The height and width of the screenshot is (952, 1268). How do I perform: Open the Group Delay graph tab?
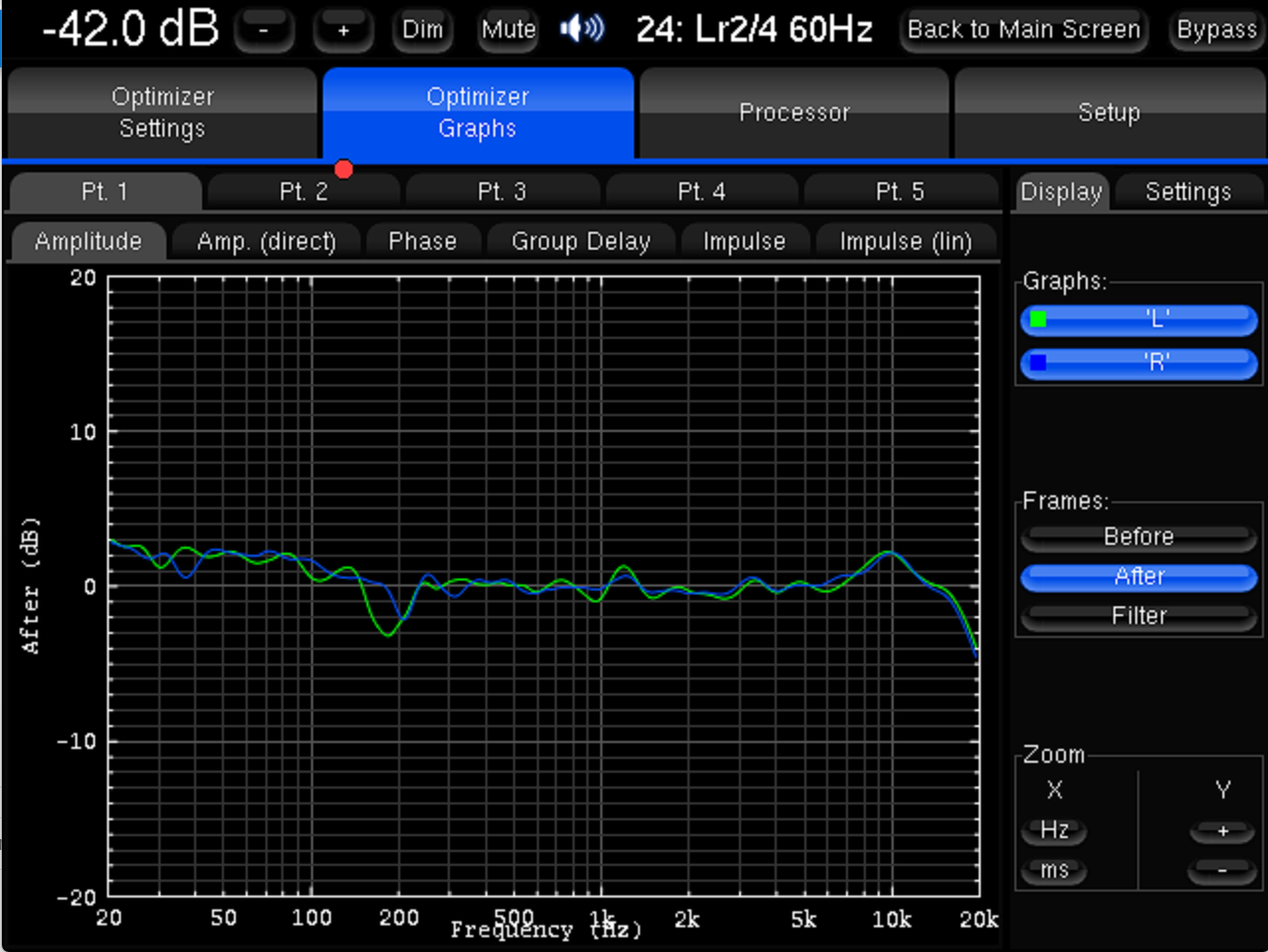(x=581, y=242)
